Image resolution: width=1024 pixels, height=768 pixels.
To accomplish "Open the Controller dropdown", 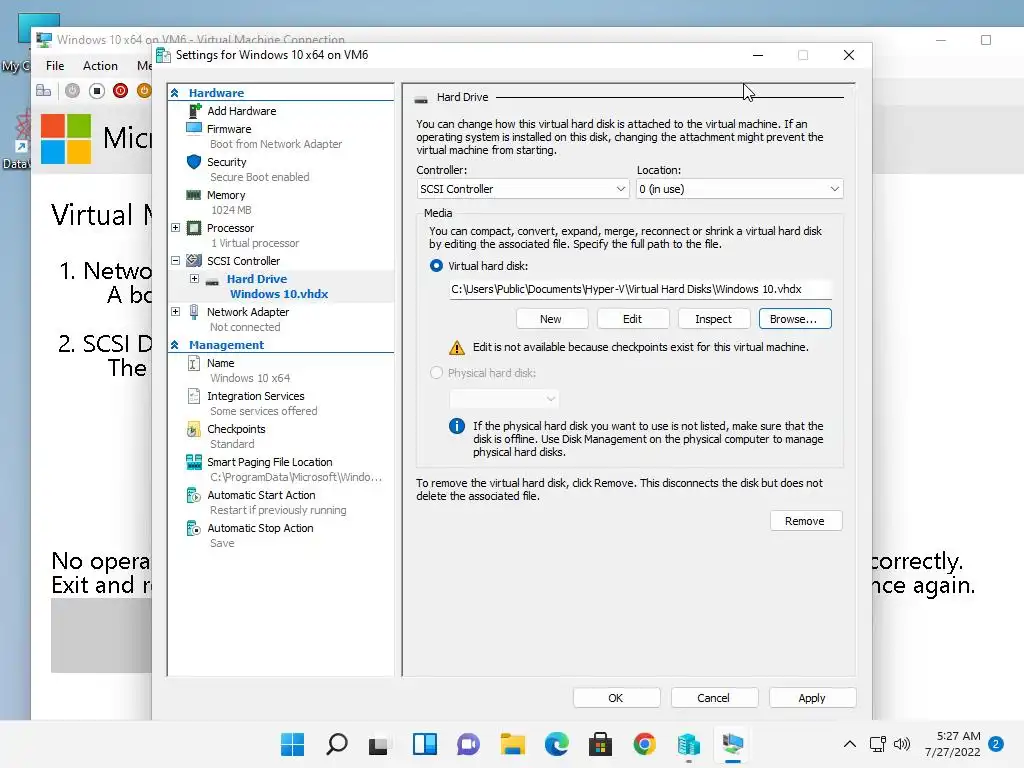I will (x=522, y=189).
